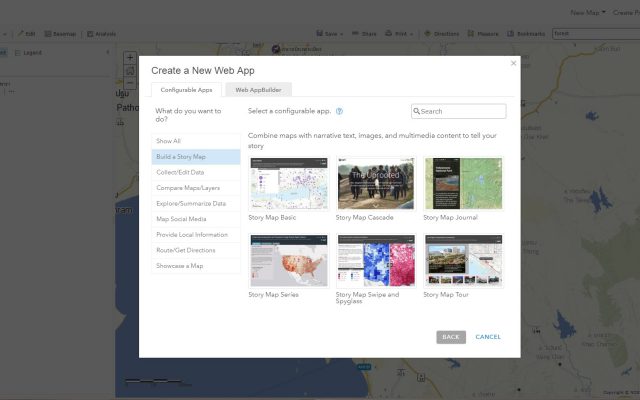Open the New Map dropdown in background page
The height and width of the screenshot is (400, 640).
coord(588,13)
